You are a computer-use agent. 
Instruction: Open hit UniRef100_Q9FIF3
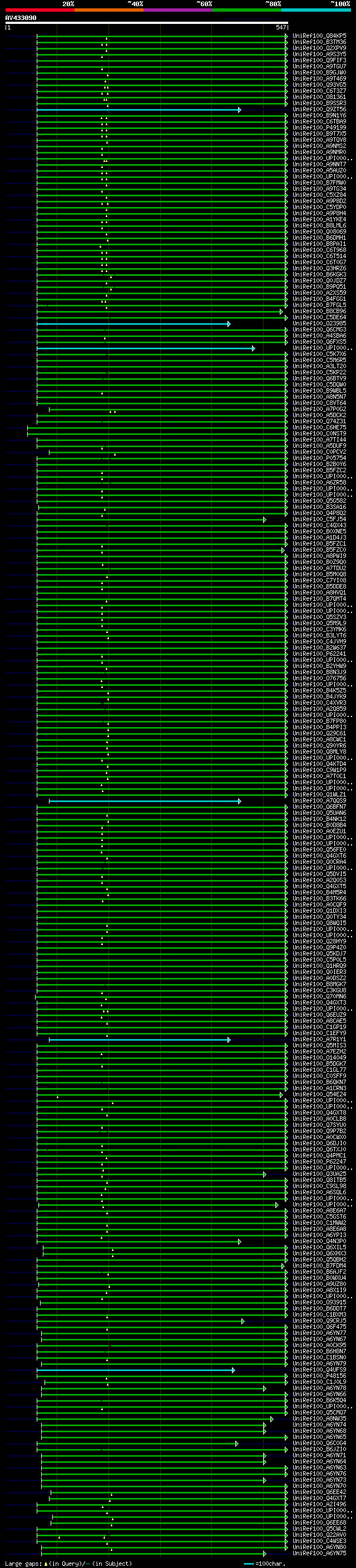pos(319,60)
